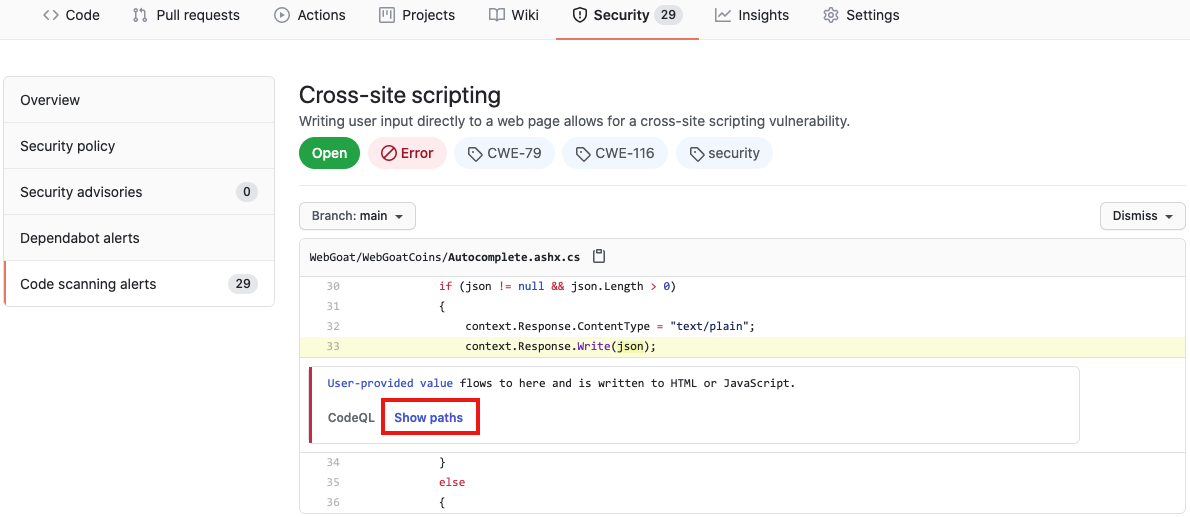Open the Wiki tab
Screen dimensions: 1190x517
click(514, 15)
